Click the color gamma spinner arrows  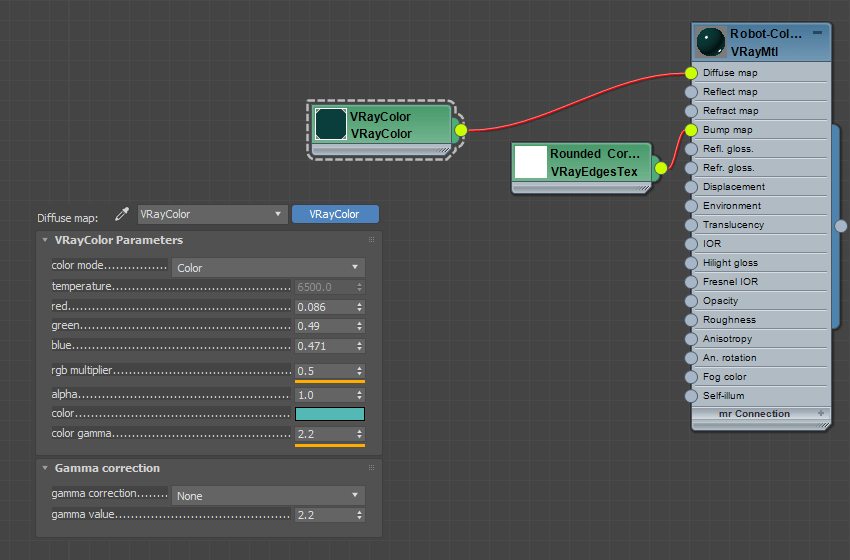click(x=359, y=434)
